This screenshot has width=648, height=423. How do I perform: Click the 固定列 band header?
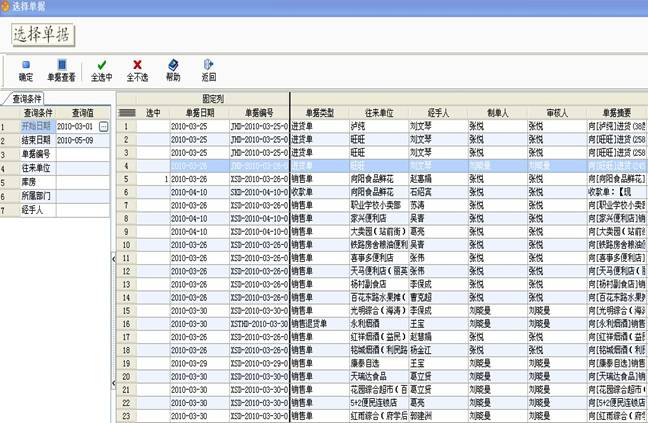[x=213, y=99]
